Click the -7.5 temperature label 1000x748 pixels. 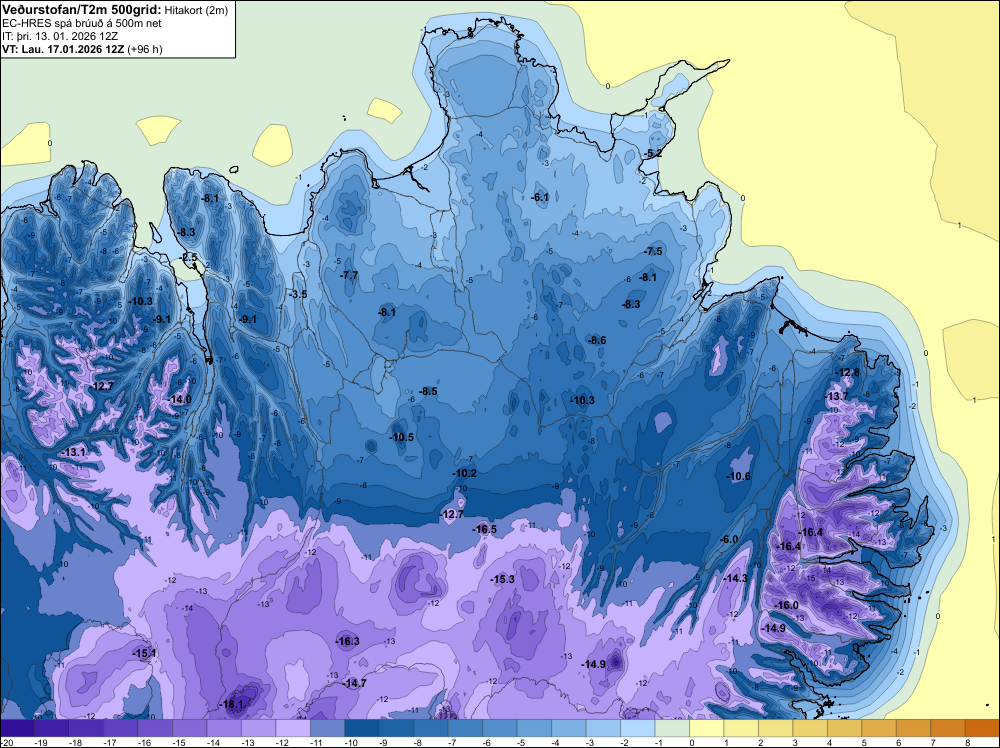click(x=653, y=251)
